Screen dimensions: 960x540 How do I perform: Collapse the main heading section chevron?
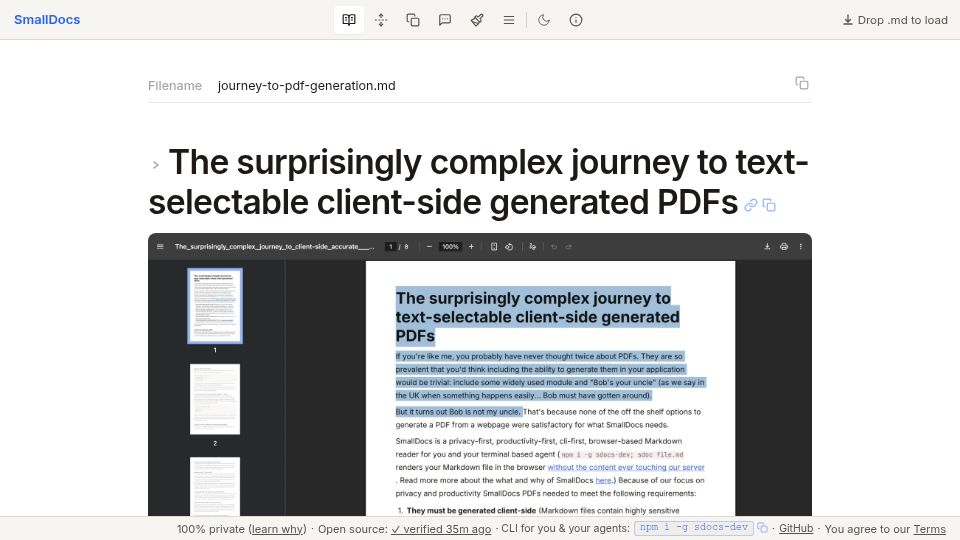[156, 165]
